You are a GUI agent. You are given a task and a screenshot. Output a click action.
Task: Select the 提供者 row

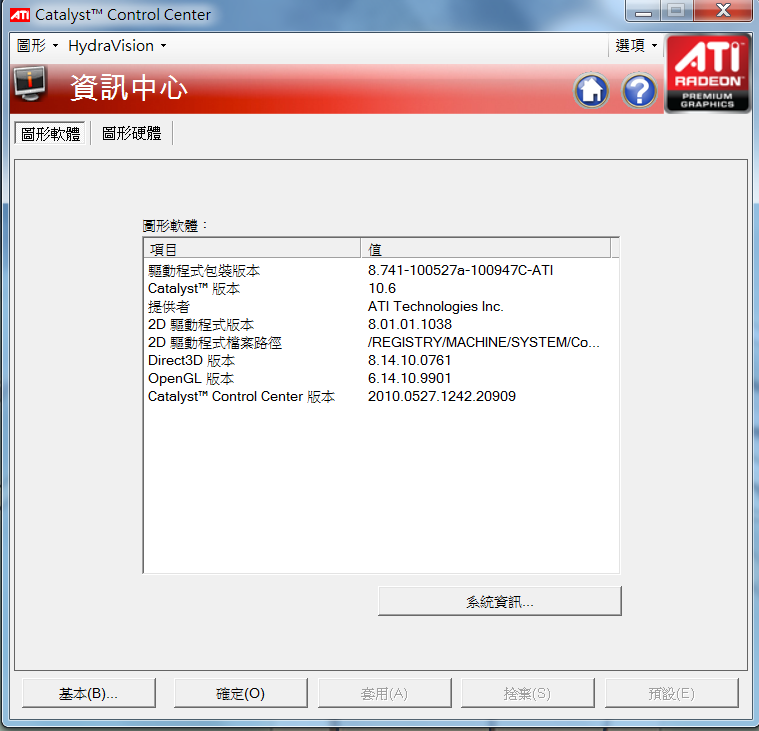coord(381,306)
